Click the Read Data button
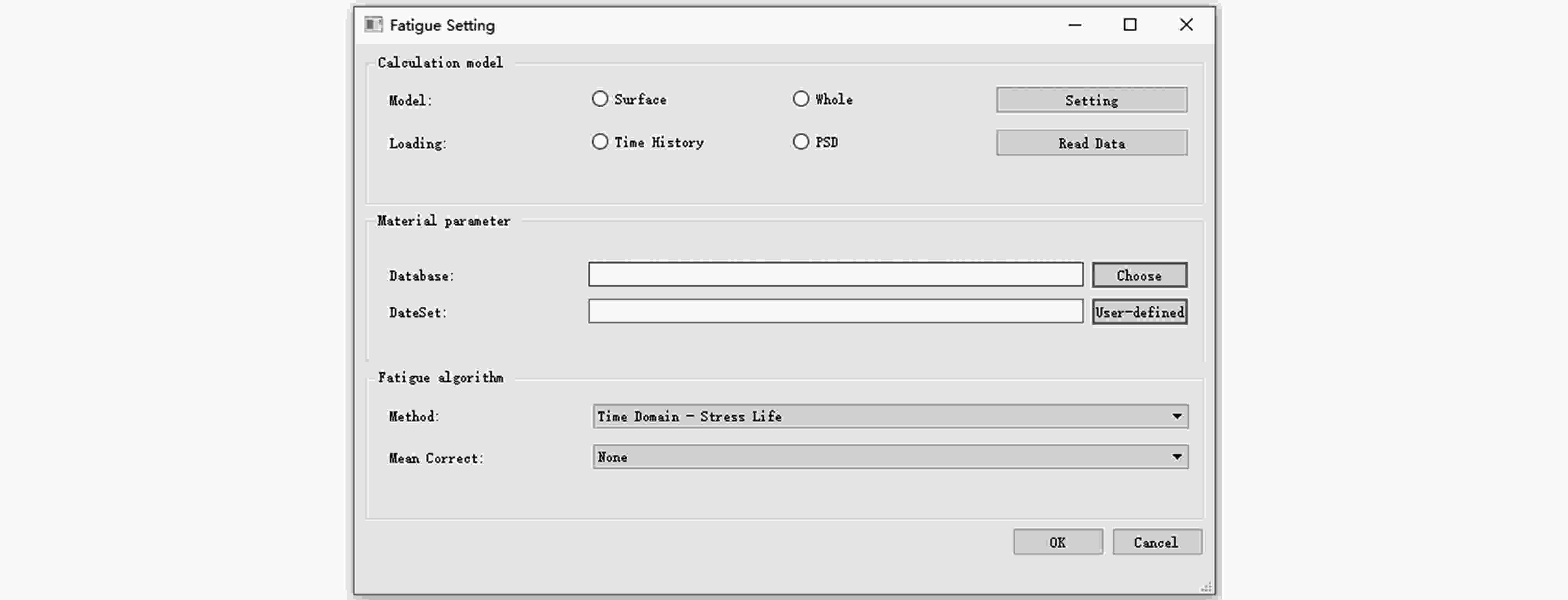1568x600 pixels. pos(1091,143)
